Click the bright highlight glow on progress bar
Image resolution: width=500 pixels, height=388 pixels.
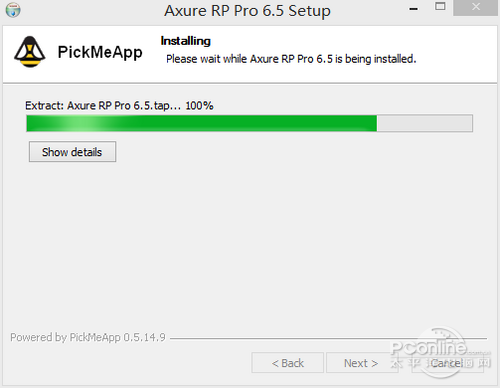(x=82, y=123)
